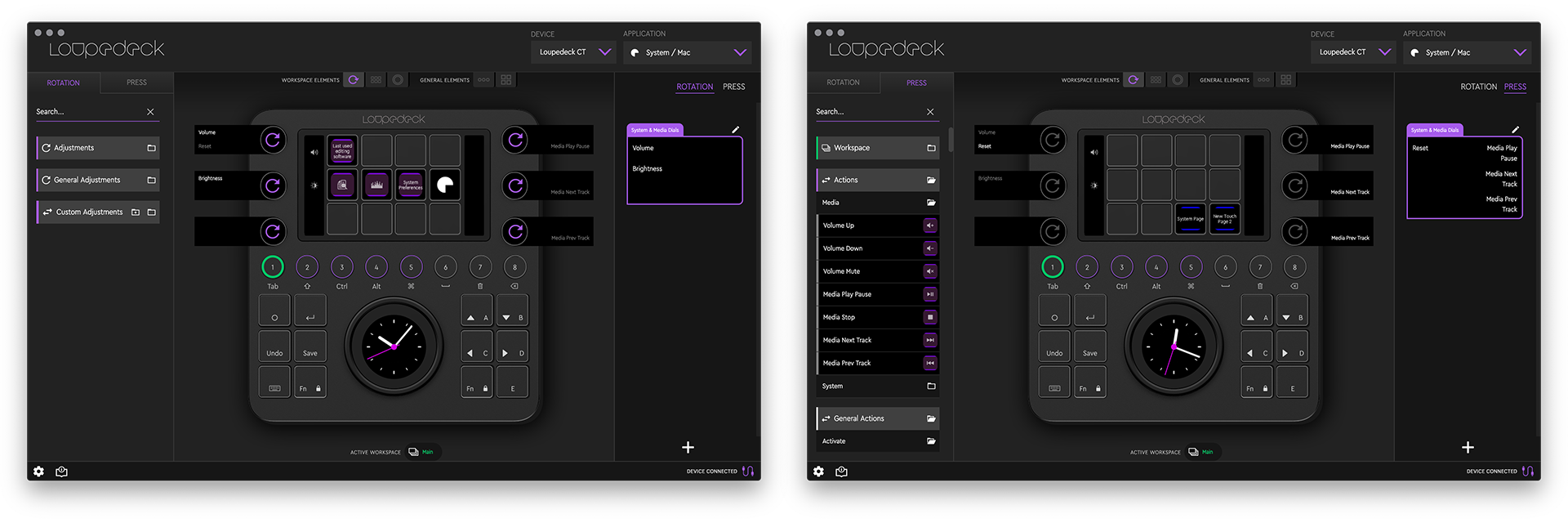Screen dimensions: 1568x523
Task: Select Rotation tab in the right window's sidebar
Action: point(843,83)
